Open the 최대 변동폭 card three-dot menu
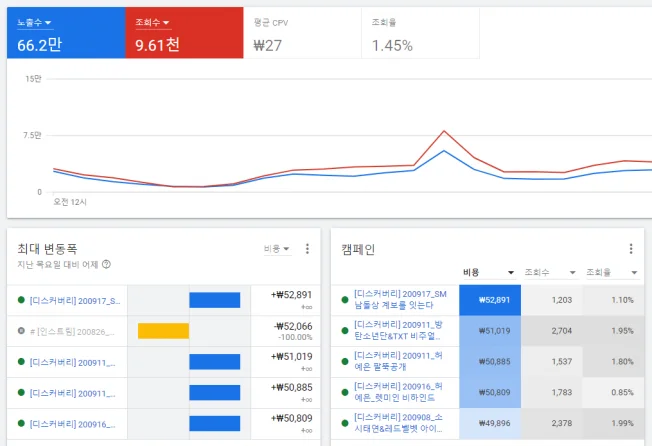Viewport: 652px width, 446px height. click(x=307, y=249)
